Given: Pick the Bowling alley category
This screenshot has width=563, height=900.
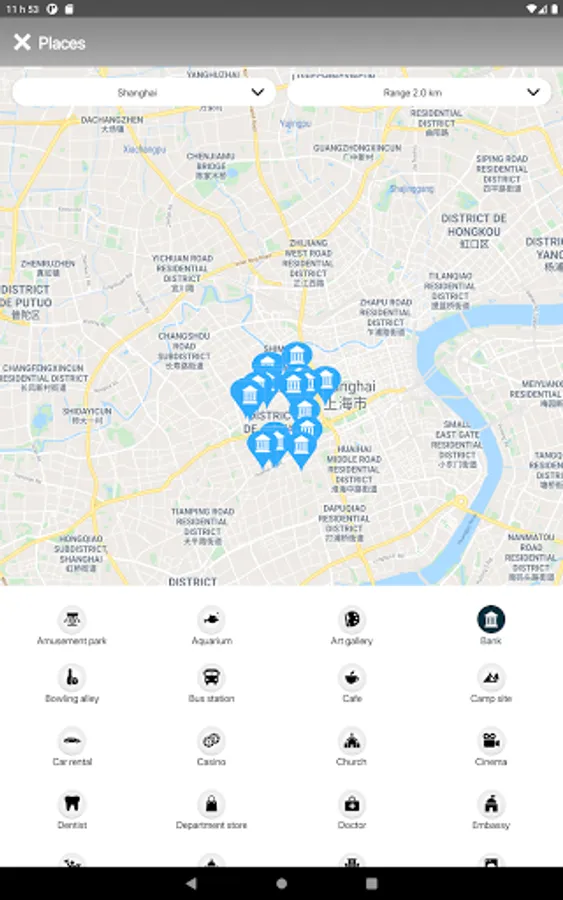Looking at the screenshot, I should [72, 677].
